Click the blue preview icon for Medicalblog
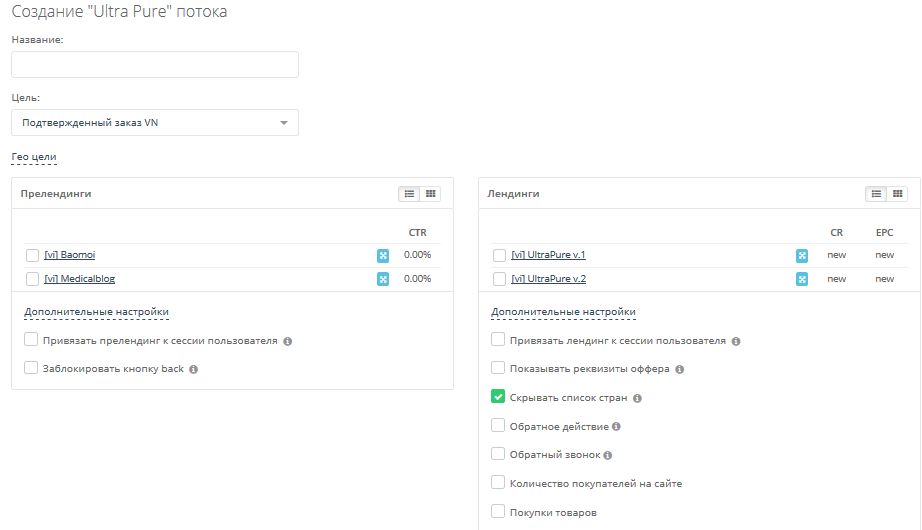Screen dimensions: 922x530 tap(383, 279)
